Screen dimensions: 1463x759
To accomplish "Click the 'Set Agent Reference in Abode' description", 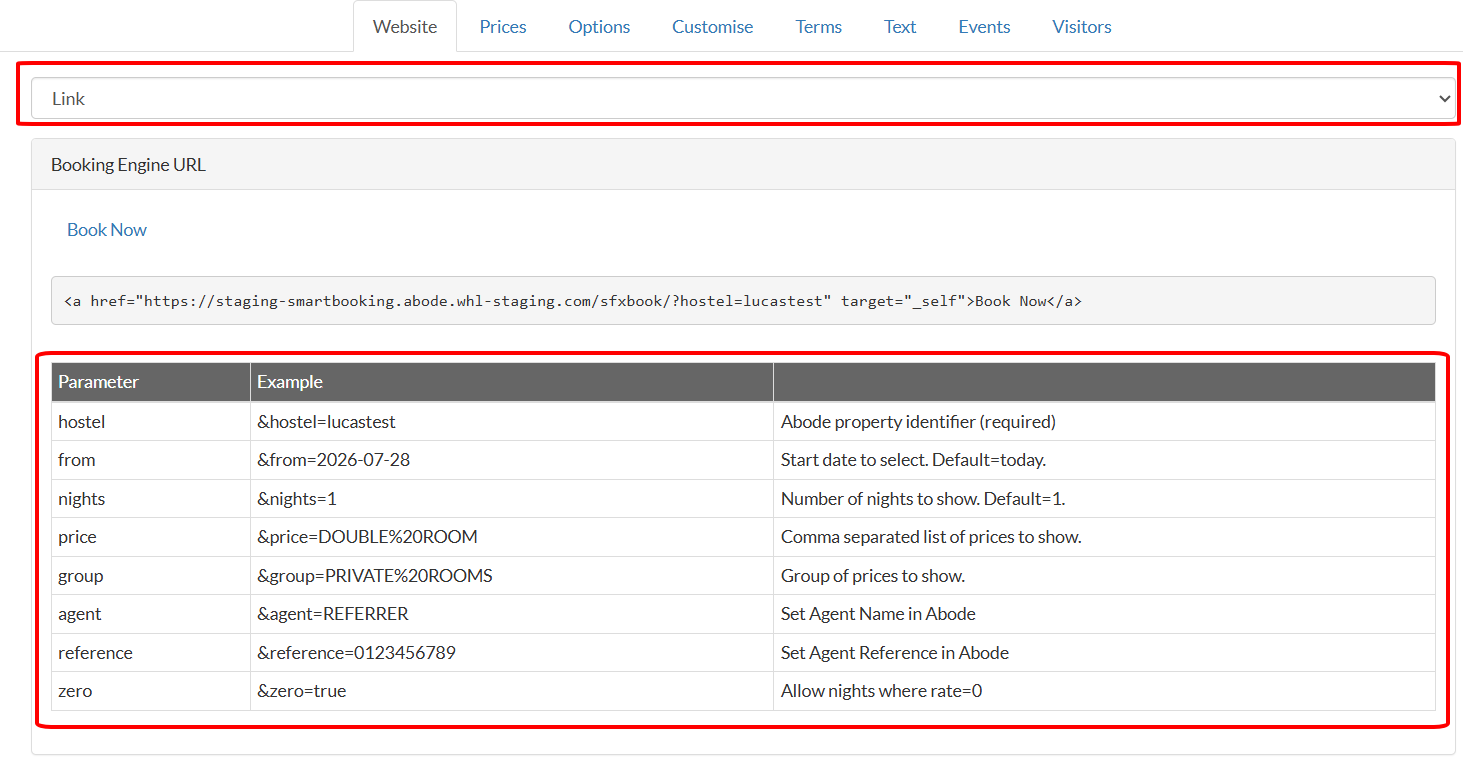I will pos(895,653).
